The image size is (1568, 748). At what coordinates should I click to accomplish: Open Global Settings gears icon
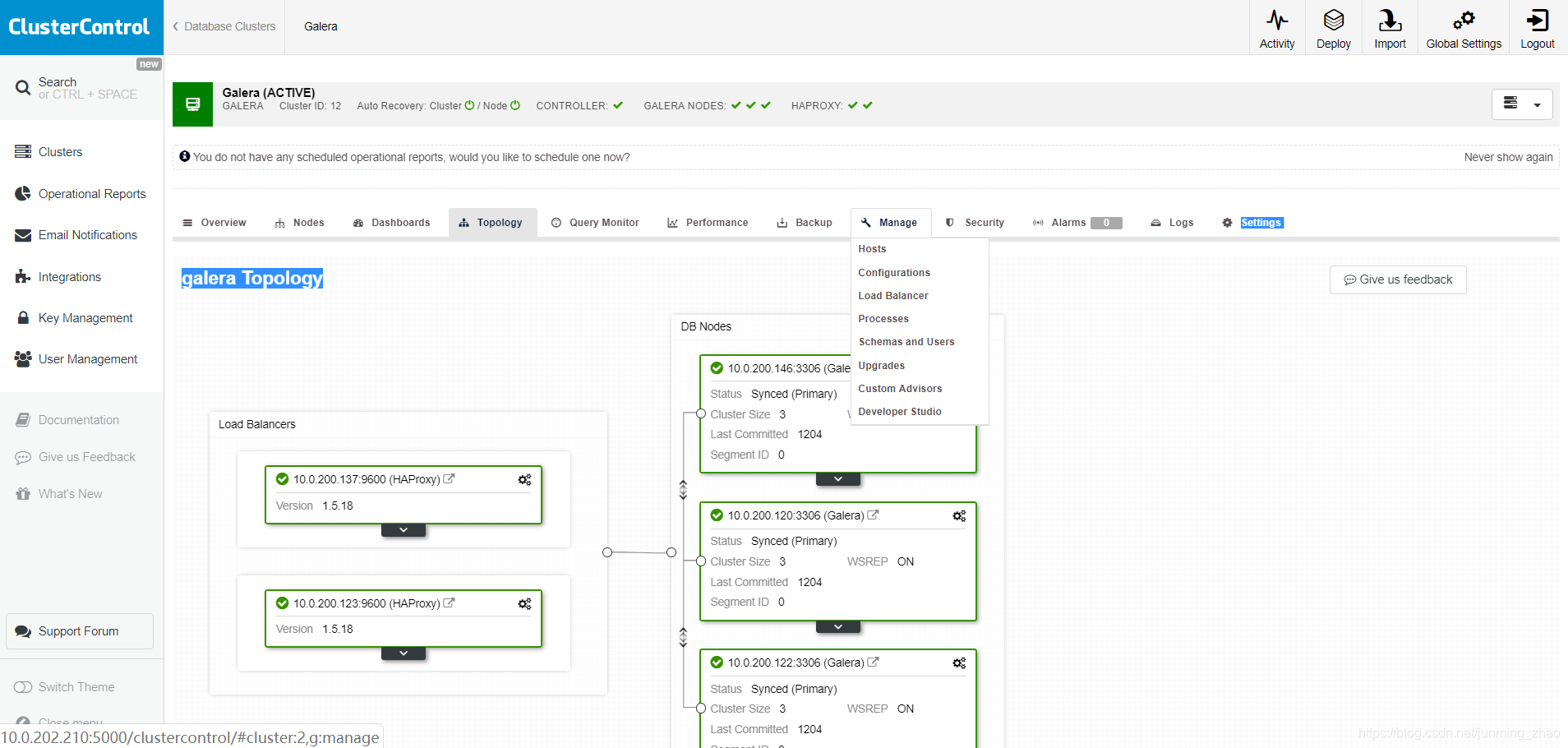pyautogui.click(x=1464, y=20)
